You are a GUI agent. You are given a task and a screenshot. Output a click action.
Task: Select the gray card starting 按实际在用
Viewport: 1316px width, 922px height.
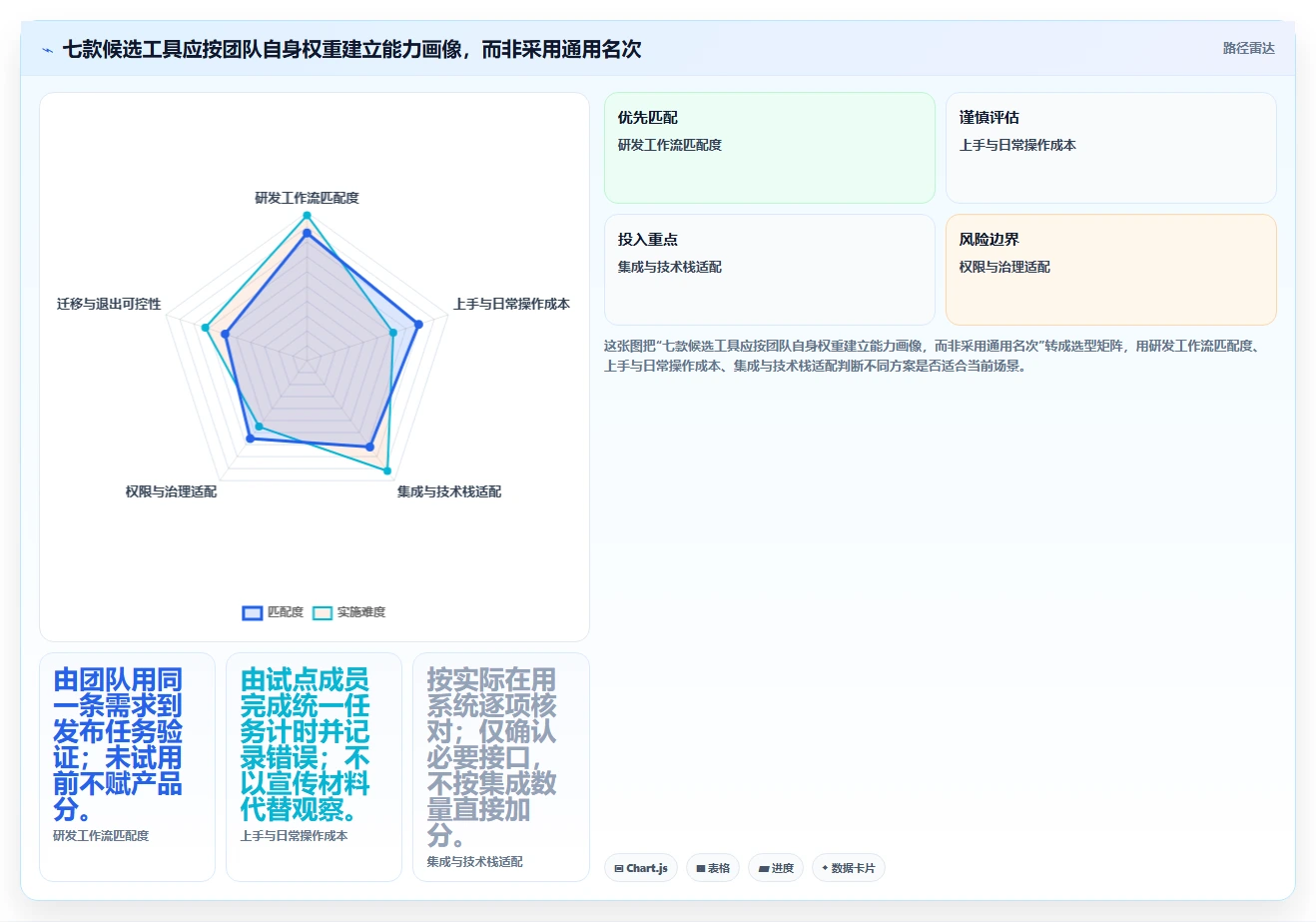(501, 767)
